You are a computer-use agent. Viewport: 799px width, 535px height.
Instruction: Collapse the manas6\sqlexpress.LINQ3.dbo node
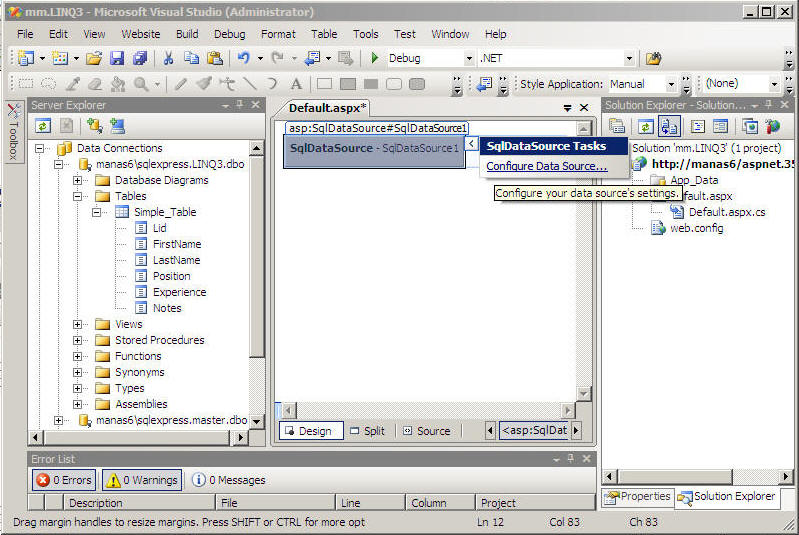59,165
